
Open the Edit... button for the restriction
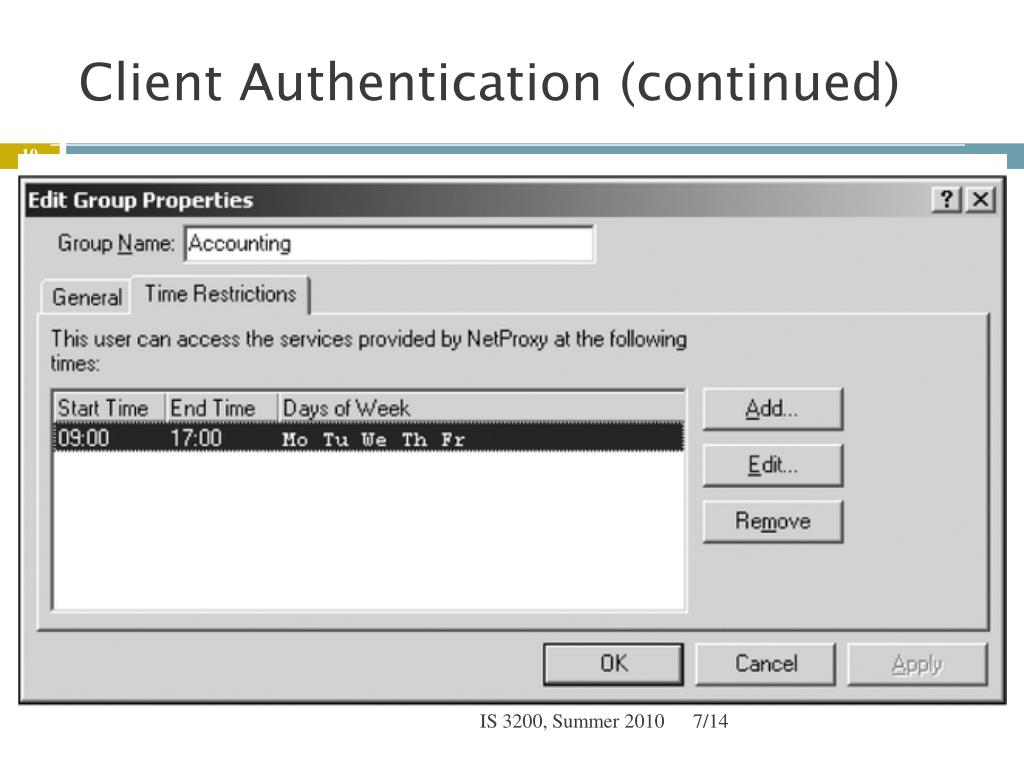tap(773, 465)
